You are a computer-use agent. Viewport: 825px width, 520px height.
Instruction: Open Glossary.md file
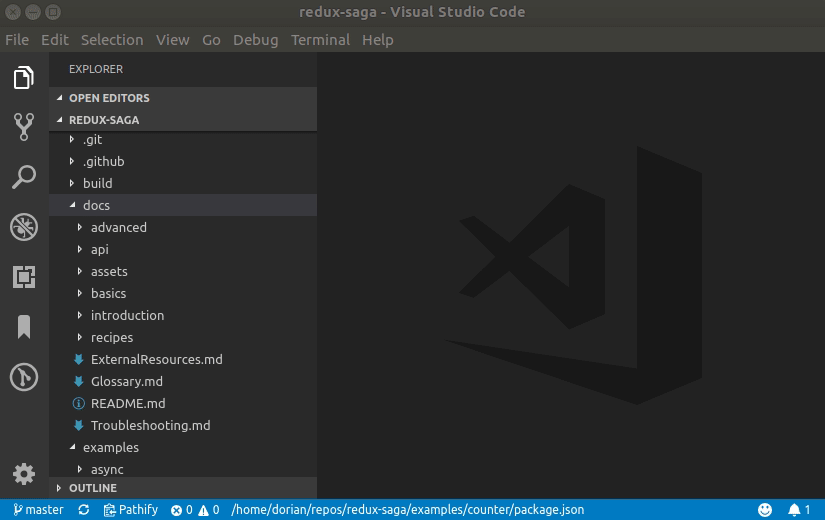183,382
